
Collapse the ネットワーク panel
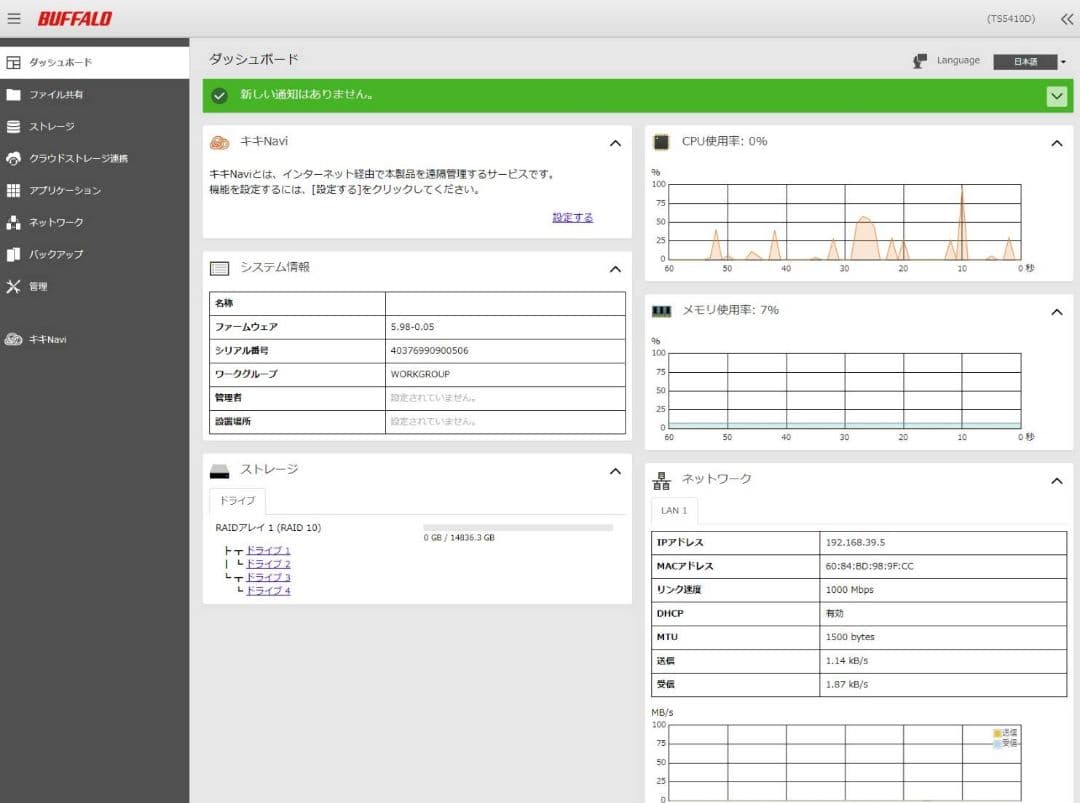coord(1057,479)
